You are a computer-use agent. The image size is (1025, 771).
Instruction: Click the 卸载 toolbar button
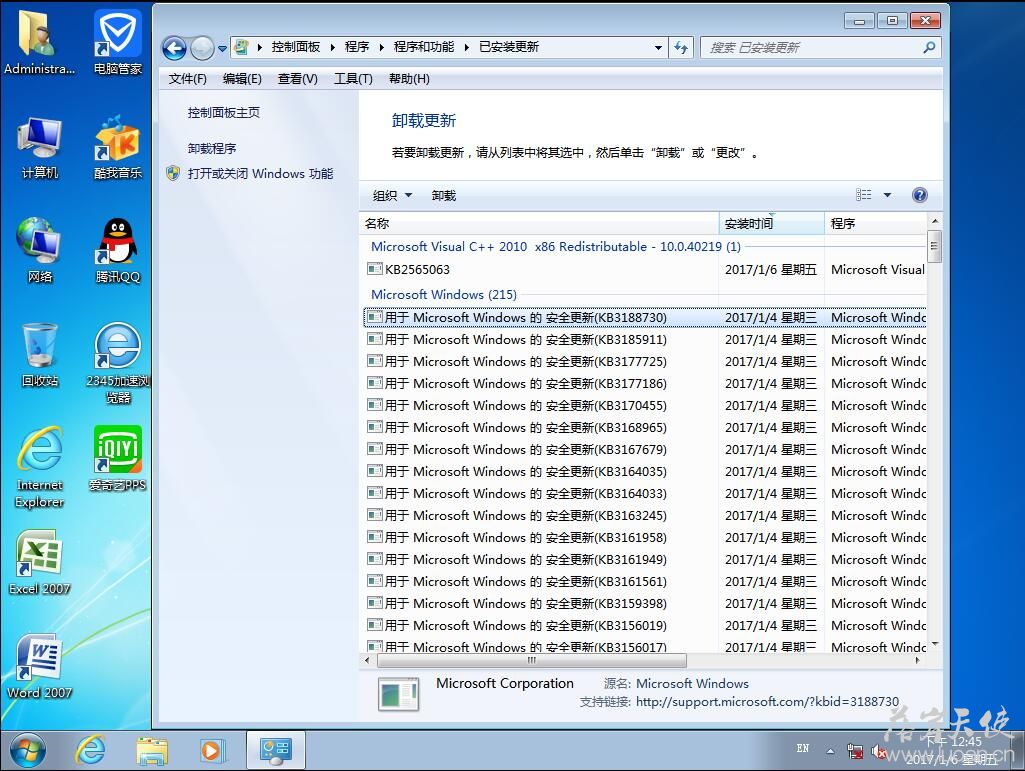coord(444,196)
